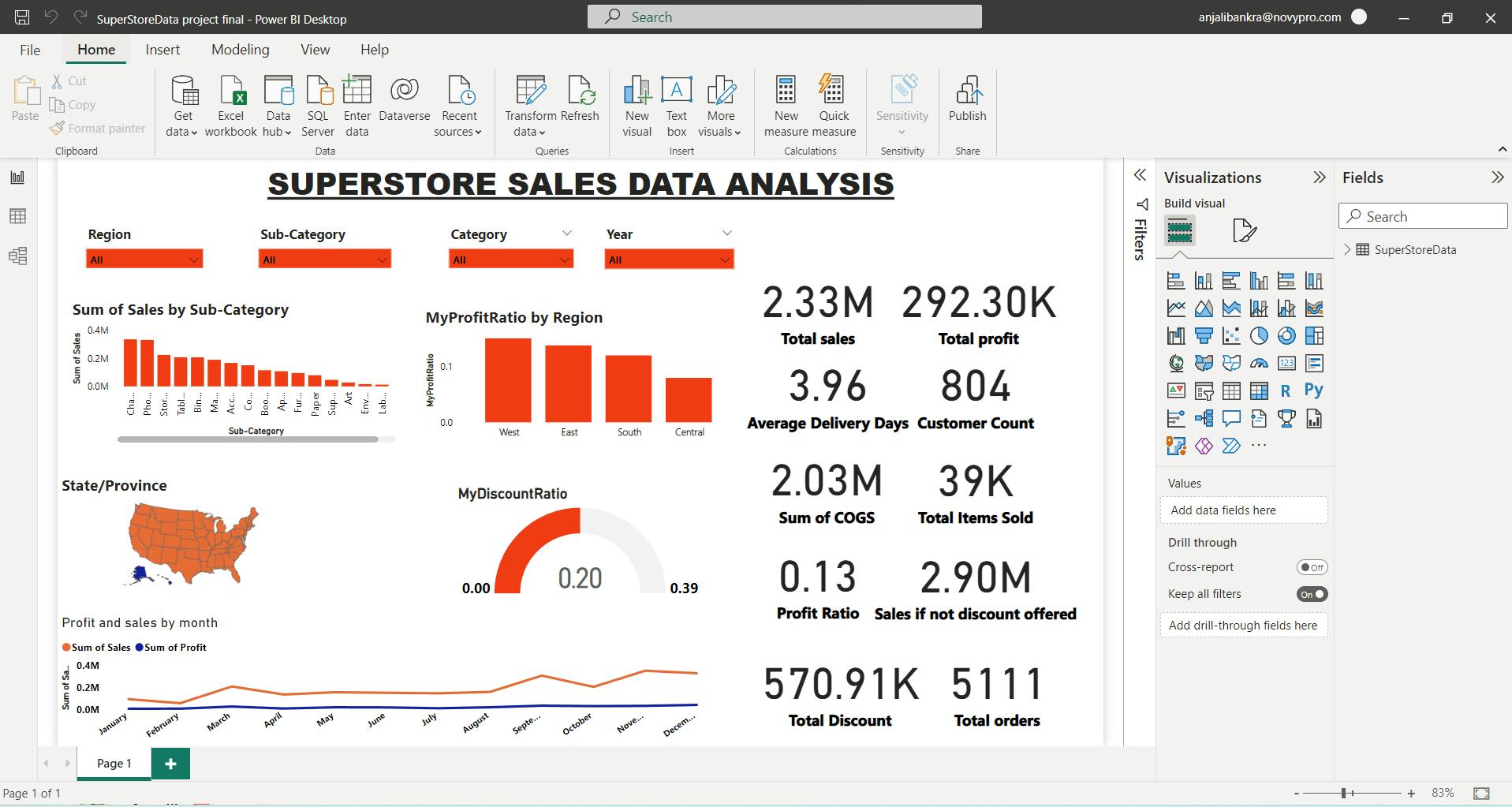Select the Pie chart visual

(x=1259, y=335)
